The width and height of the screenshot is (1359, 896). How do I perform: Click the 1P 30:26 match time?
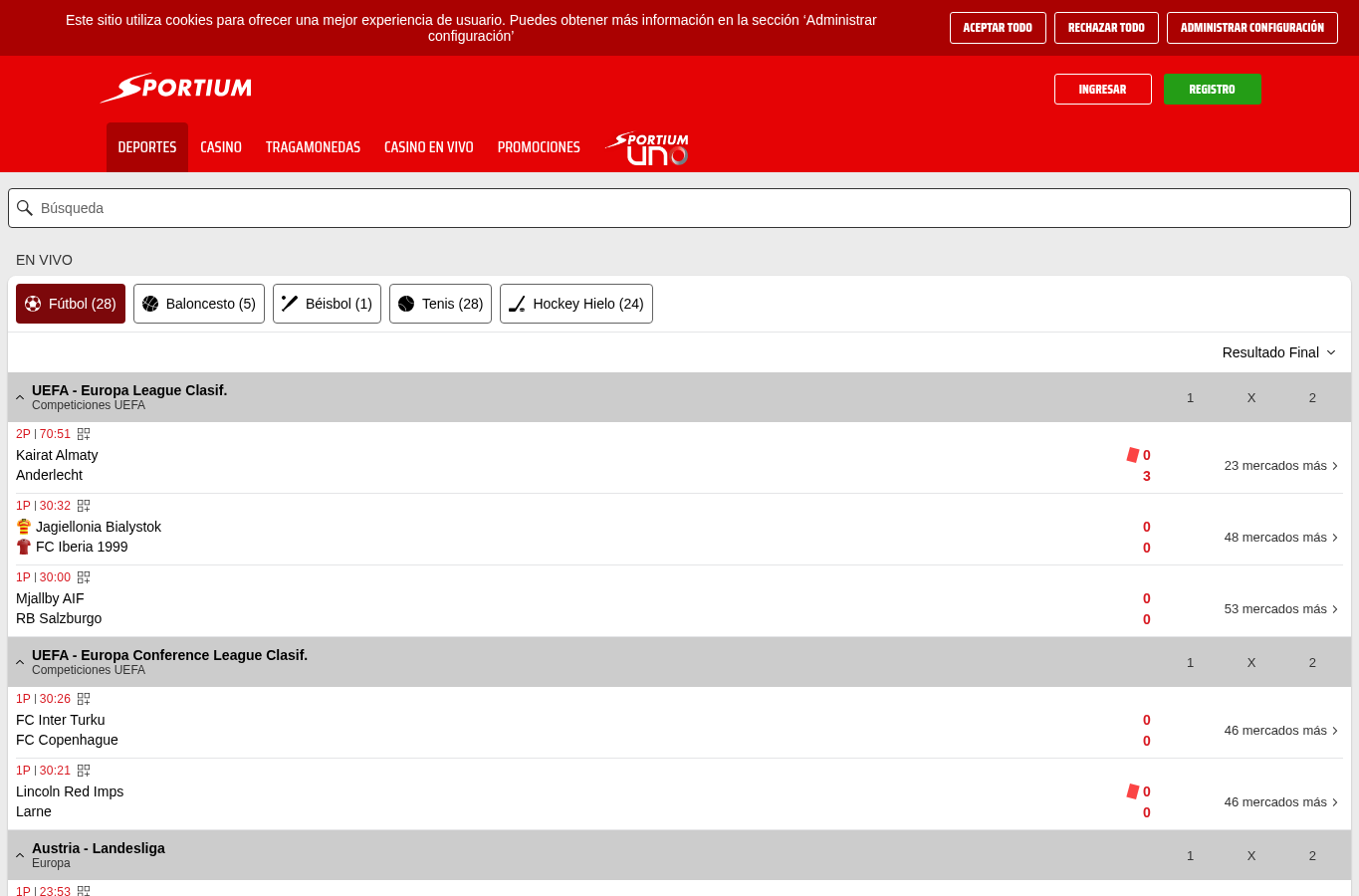click(x=43, y=699)
